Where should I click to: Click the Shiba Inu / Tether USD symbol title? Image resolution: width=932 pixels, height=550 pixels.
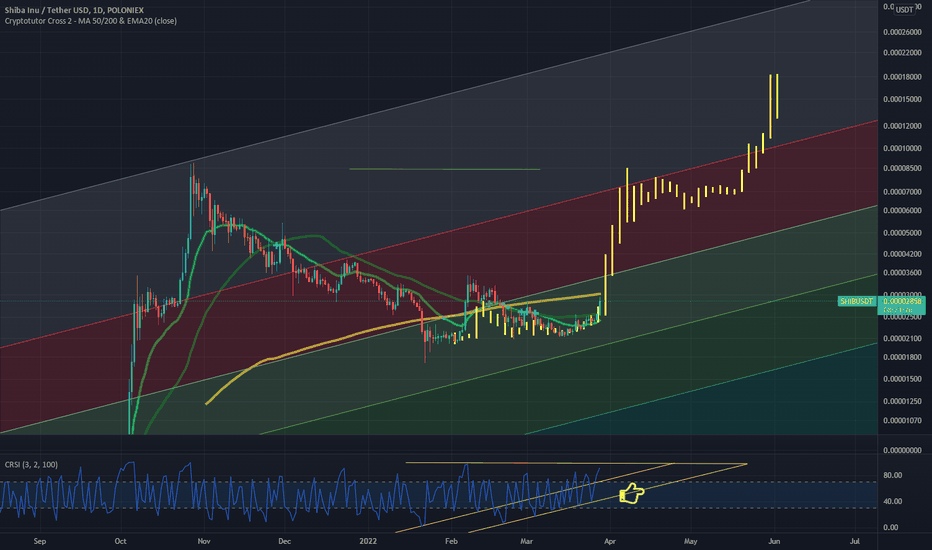coord(74,10)
